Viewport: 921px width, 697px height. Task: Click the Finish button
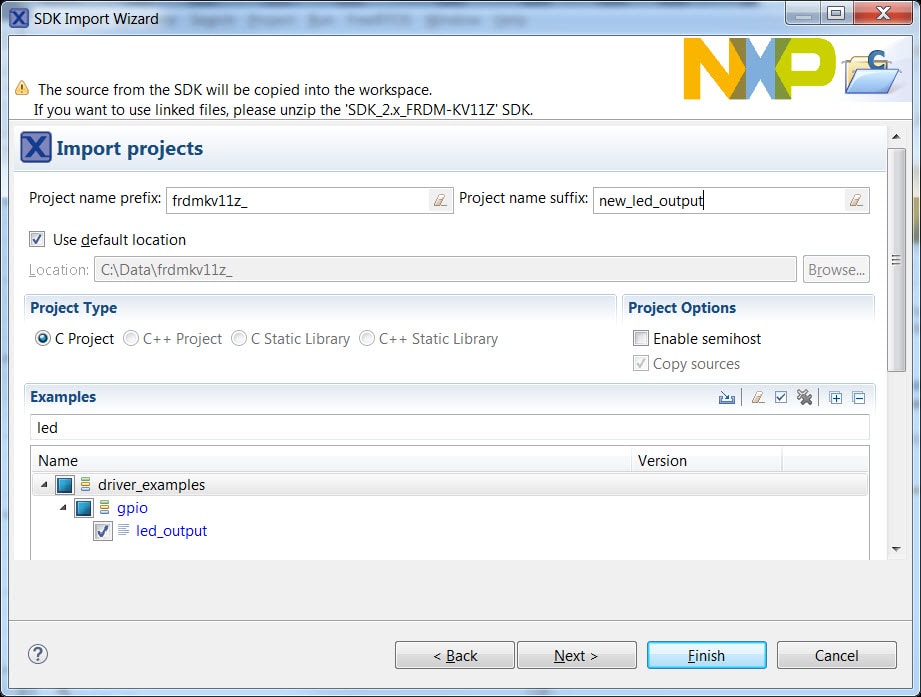706,655
